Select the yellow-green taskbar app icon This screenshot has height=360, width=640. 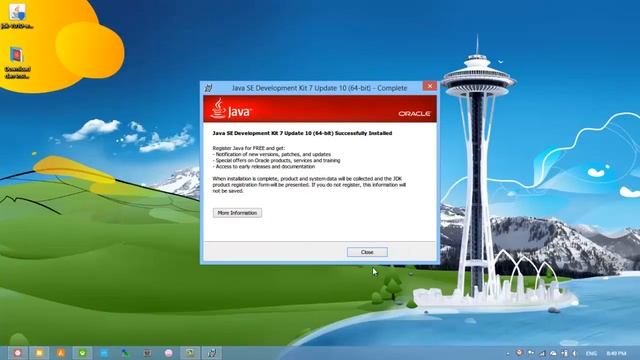(x=190, y=353)
